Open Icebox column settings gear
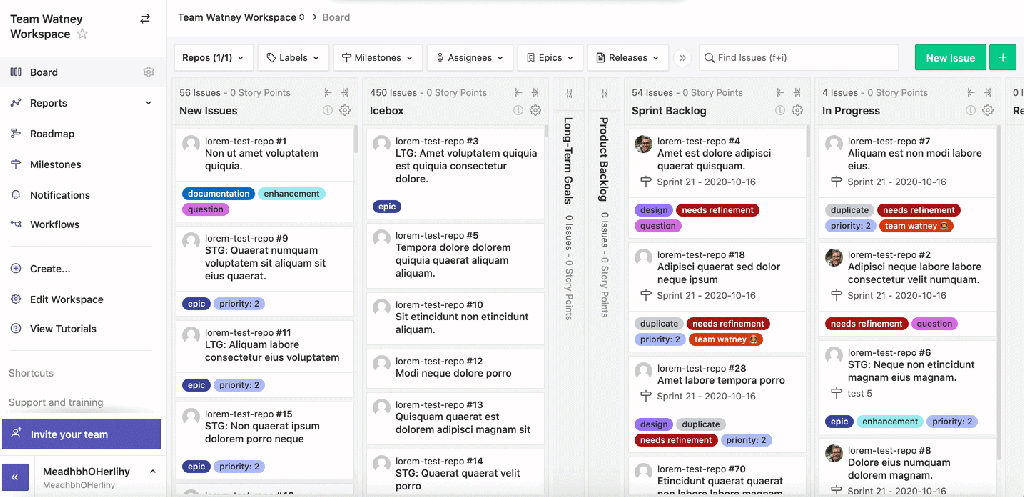This screenshot has width=1024, height=497. coord(536,110)
